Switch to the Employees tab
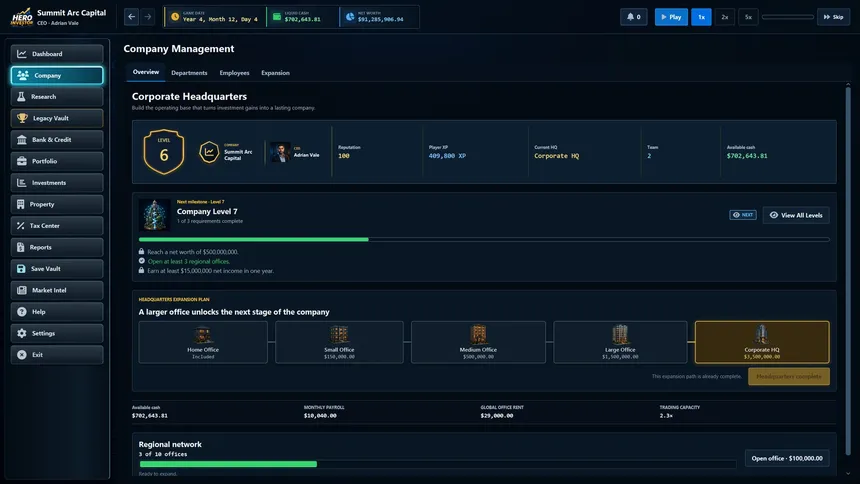Viewport: 860px width, 484px height. 234,72
